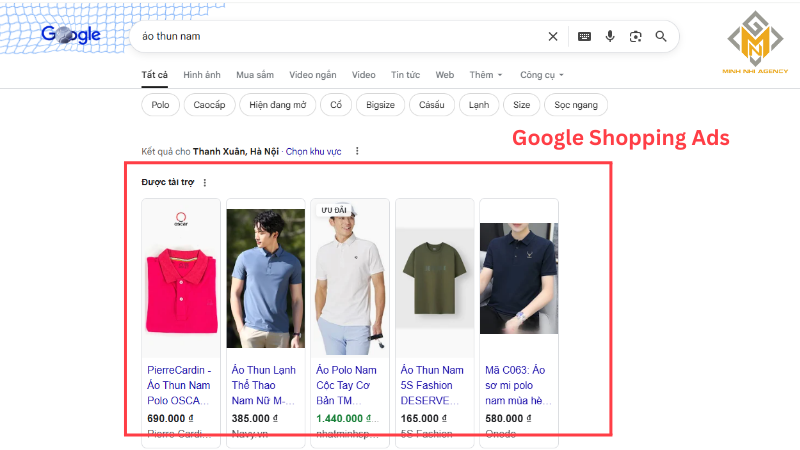The image size is (800, 450).
Task: Open the Mã C063 Áo sơ mi polo link
Action: pyautogui.click(x=518, y=385)
